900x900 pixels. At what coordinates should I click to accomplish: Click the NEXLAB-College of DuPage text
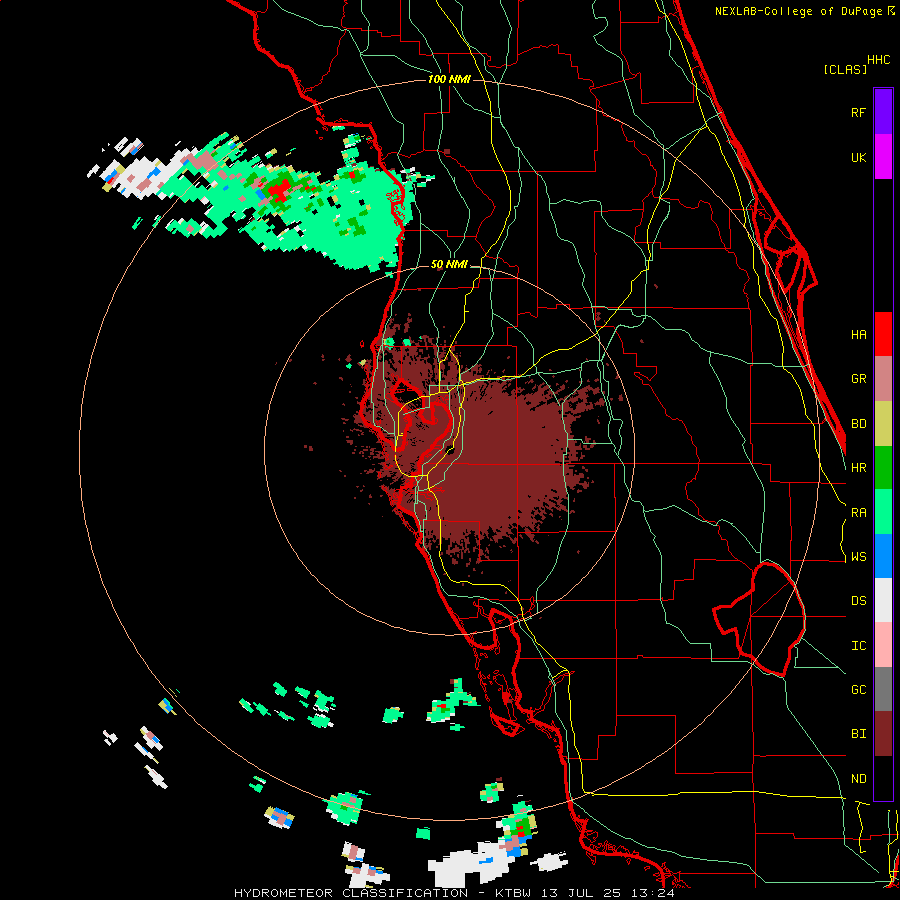(801, 11)
